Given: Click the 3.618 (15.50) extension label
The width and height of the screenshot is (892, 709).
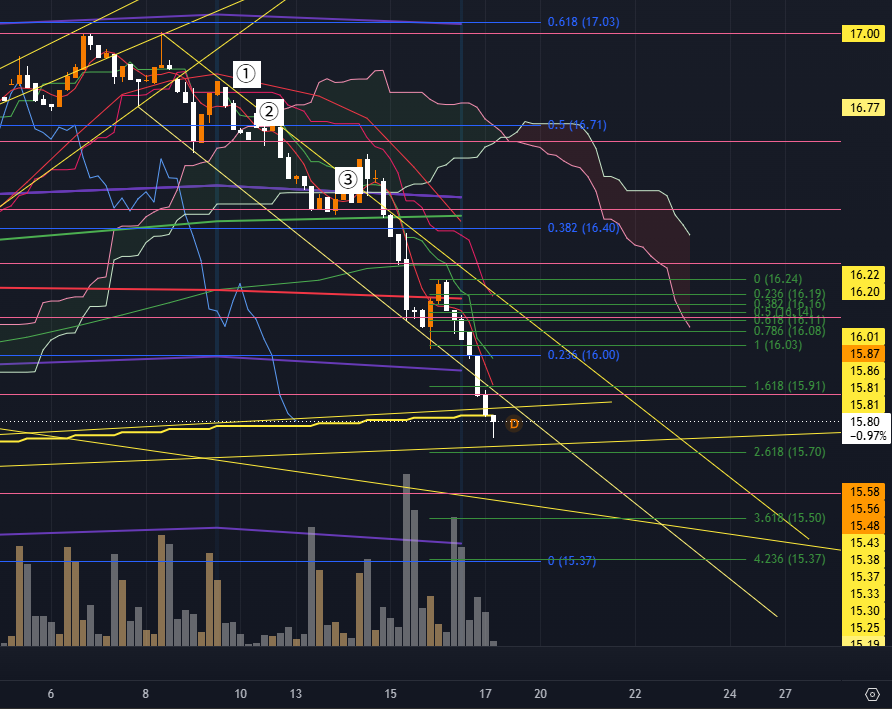Looking at the screenshot, I should (789, 518).
